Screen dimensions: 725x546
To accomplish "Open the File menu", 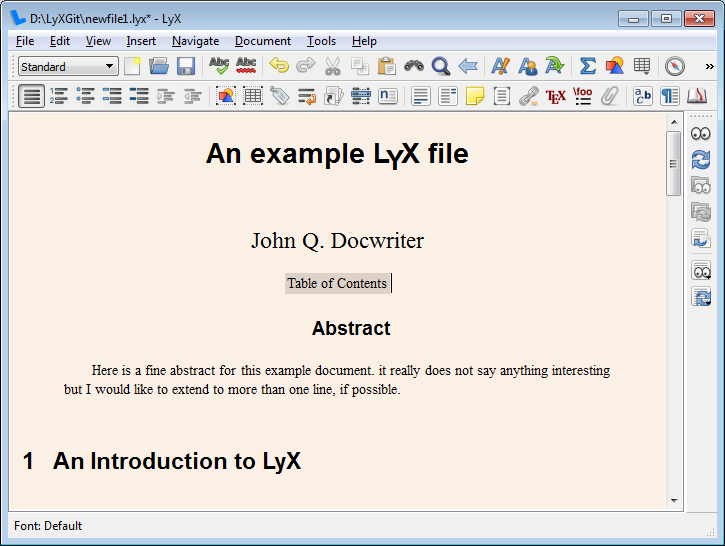I will [25, 41].
